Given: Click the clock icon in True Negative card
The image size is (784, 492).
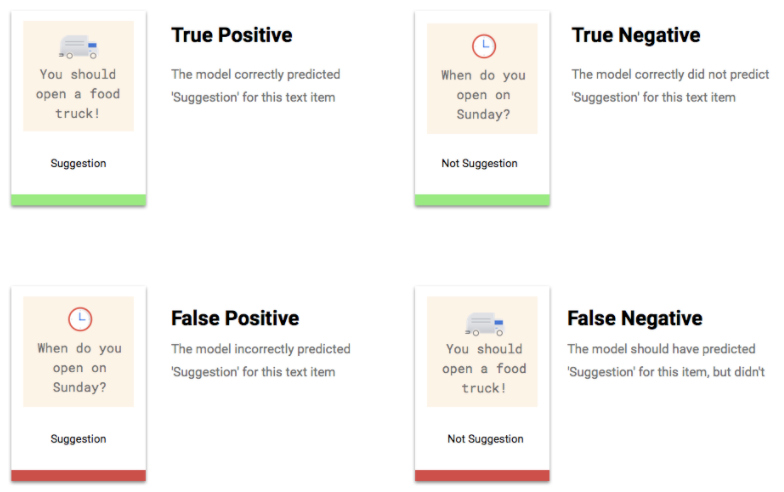Looking at the screenshot, I should point(484,46).
